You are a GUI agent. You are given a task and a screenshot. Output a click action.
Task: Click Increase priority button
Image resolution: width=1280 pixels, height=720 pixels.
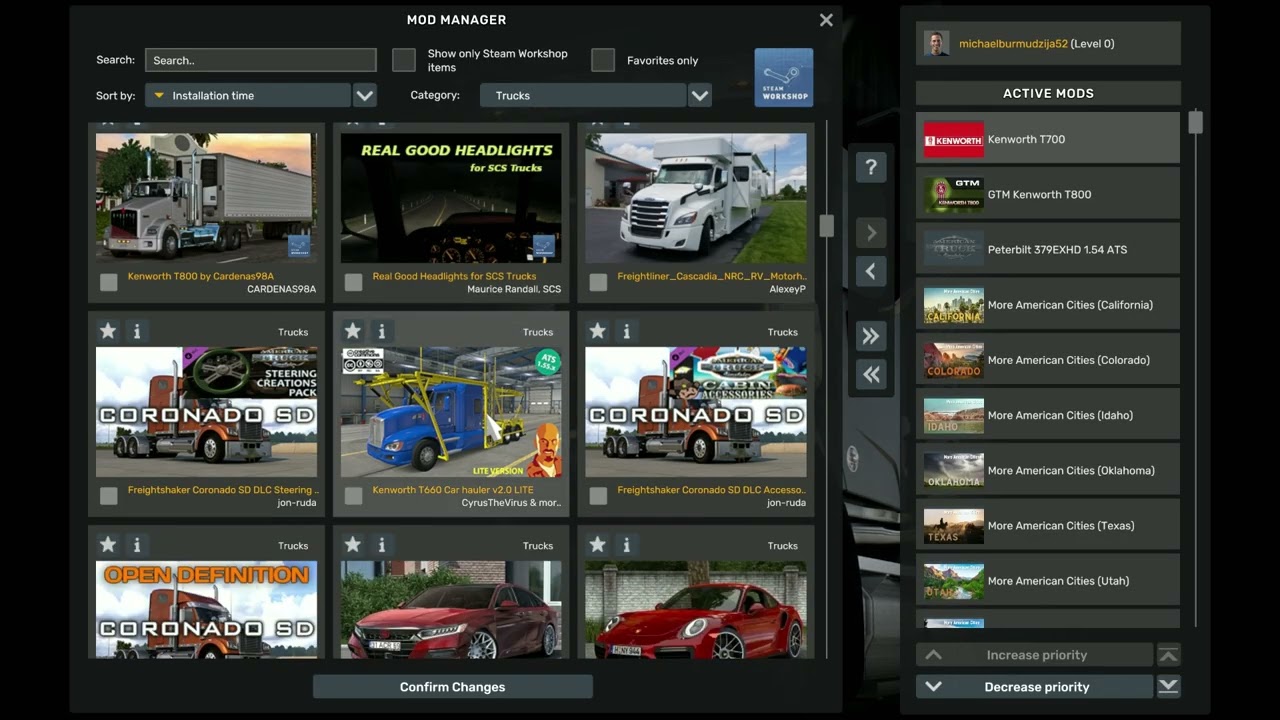click(x=1035, y=655)
